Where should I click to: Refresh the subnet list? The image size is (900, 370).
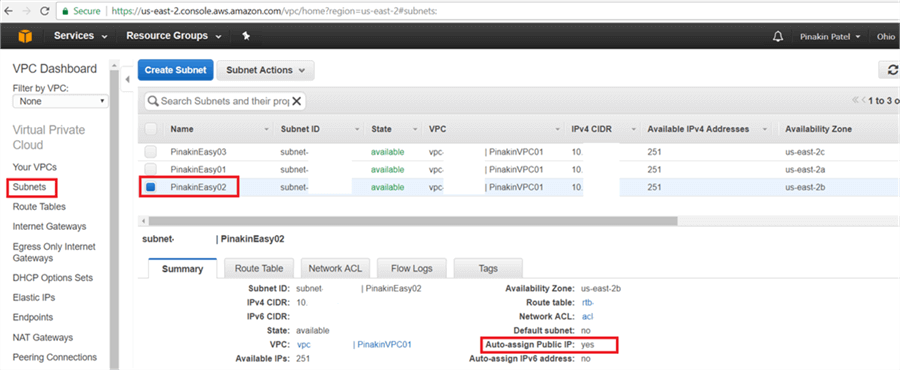pyautogui.click(x=892, y=69)
